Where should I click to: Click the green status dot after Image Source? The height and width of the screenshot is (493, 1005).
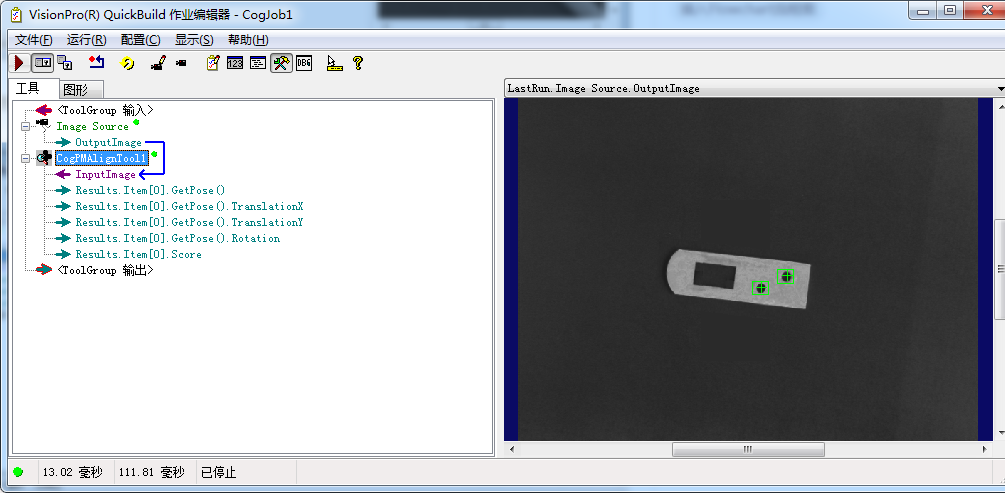pyautogui.click(x=136, y=122)
